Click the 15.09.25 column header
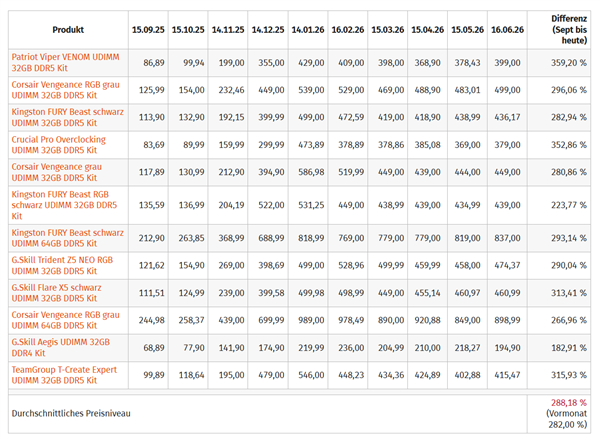 (x=148, y=29)
